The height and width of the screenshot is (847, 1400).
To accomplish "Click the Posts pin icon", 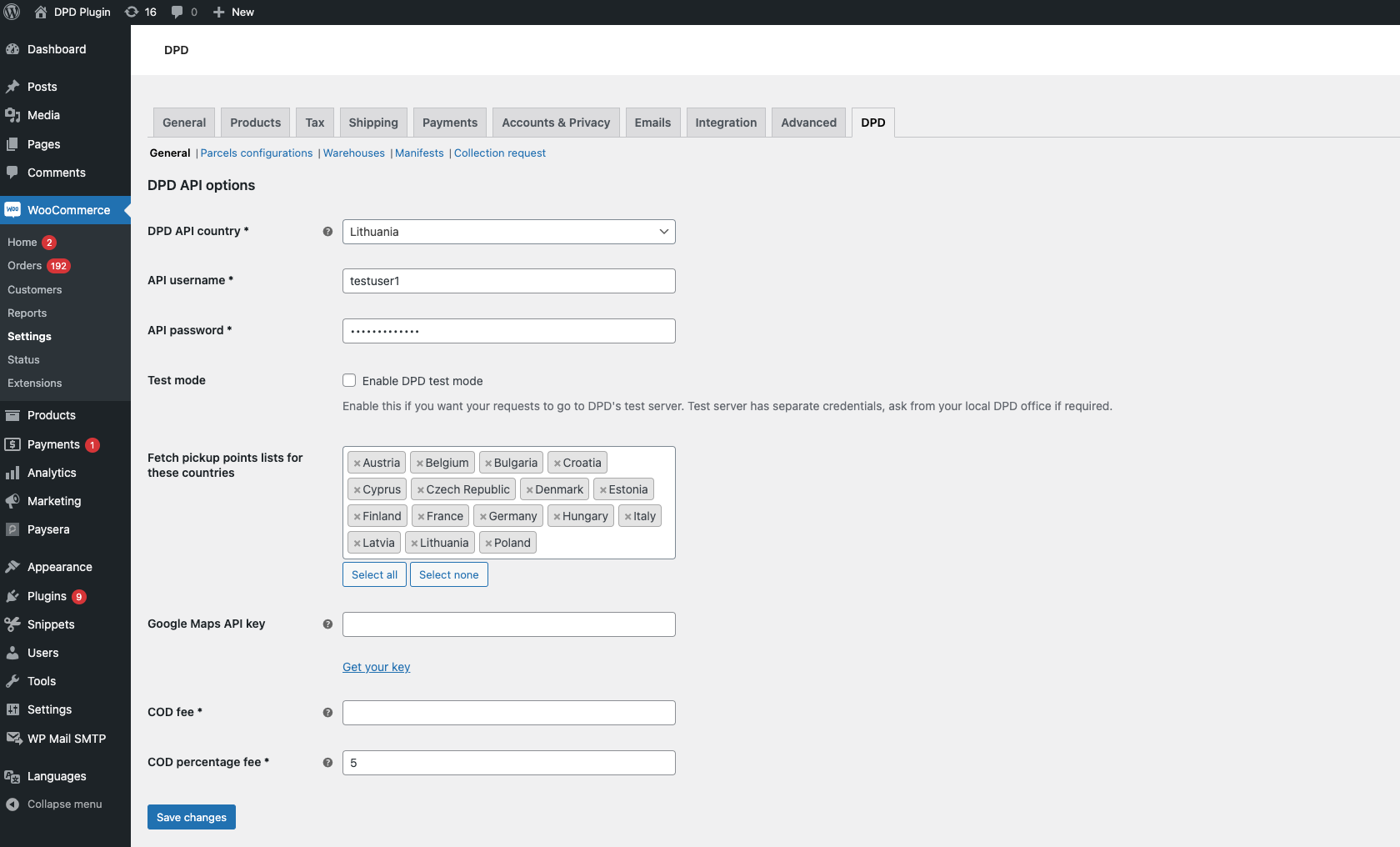I will 12,87.
